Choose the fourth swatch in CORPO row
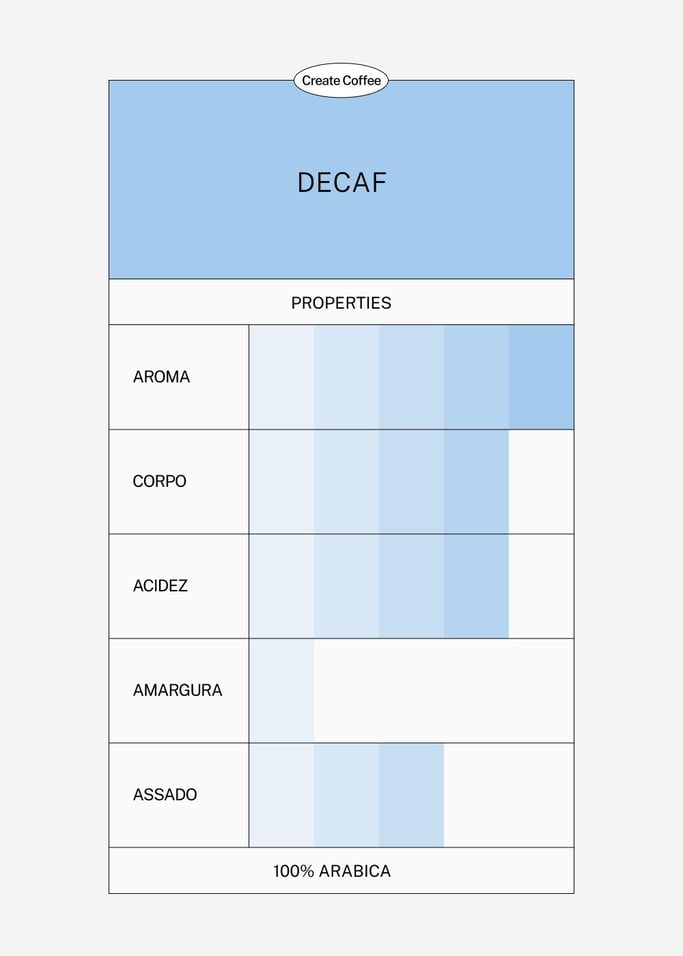Viewport: 683px width, 956px height. click(476, 481)
